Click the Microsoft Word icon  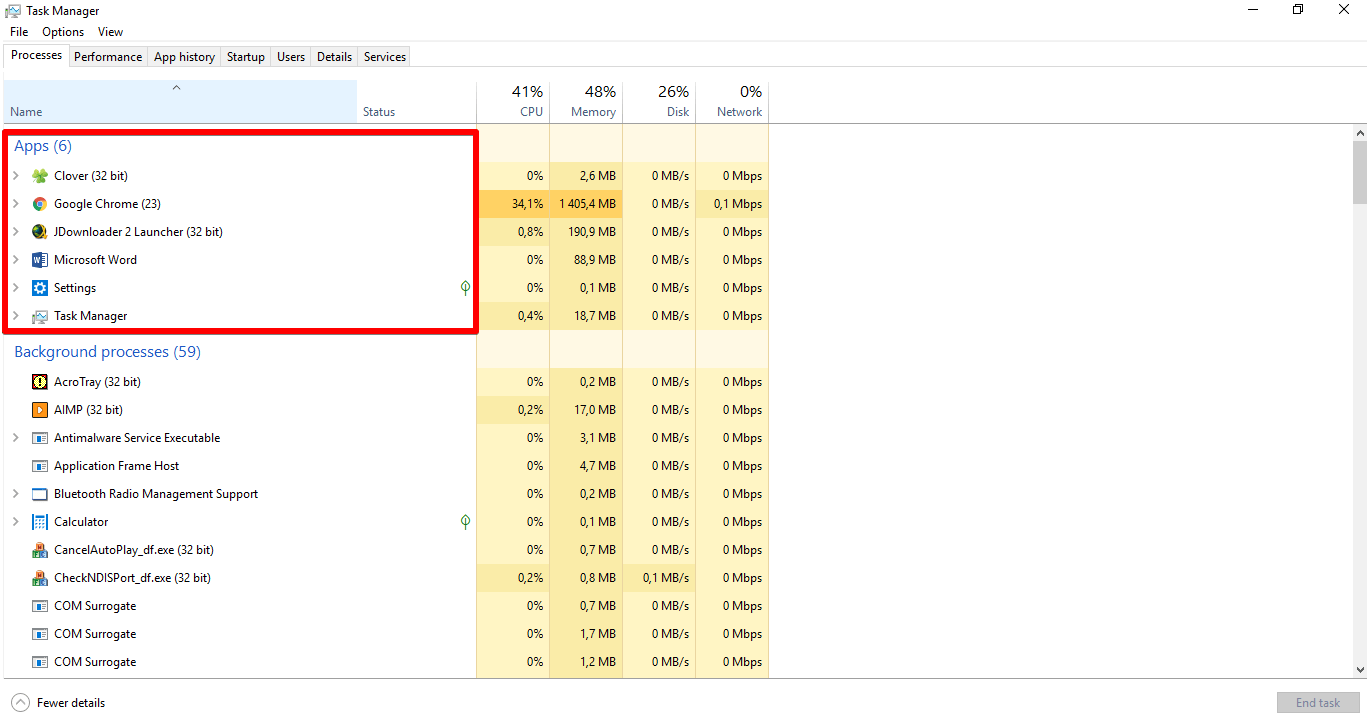coord(40,259)
